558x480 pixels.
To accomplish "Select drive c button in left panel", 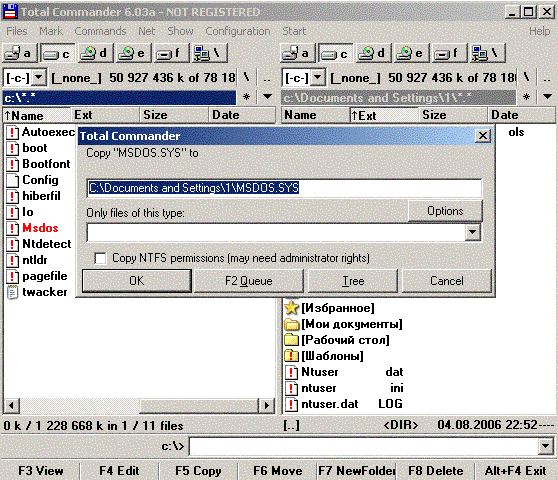I will 57,53.
